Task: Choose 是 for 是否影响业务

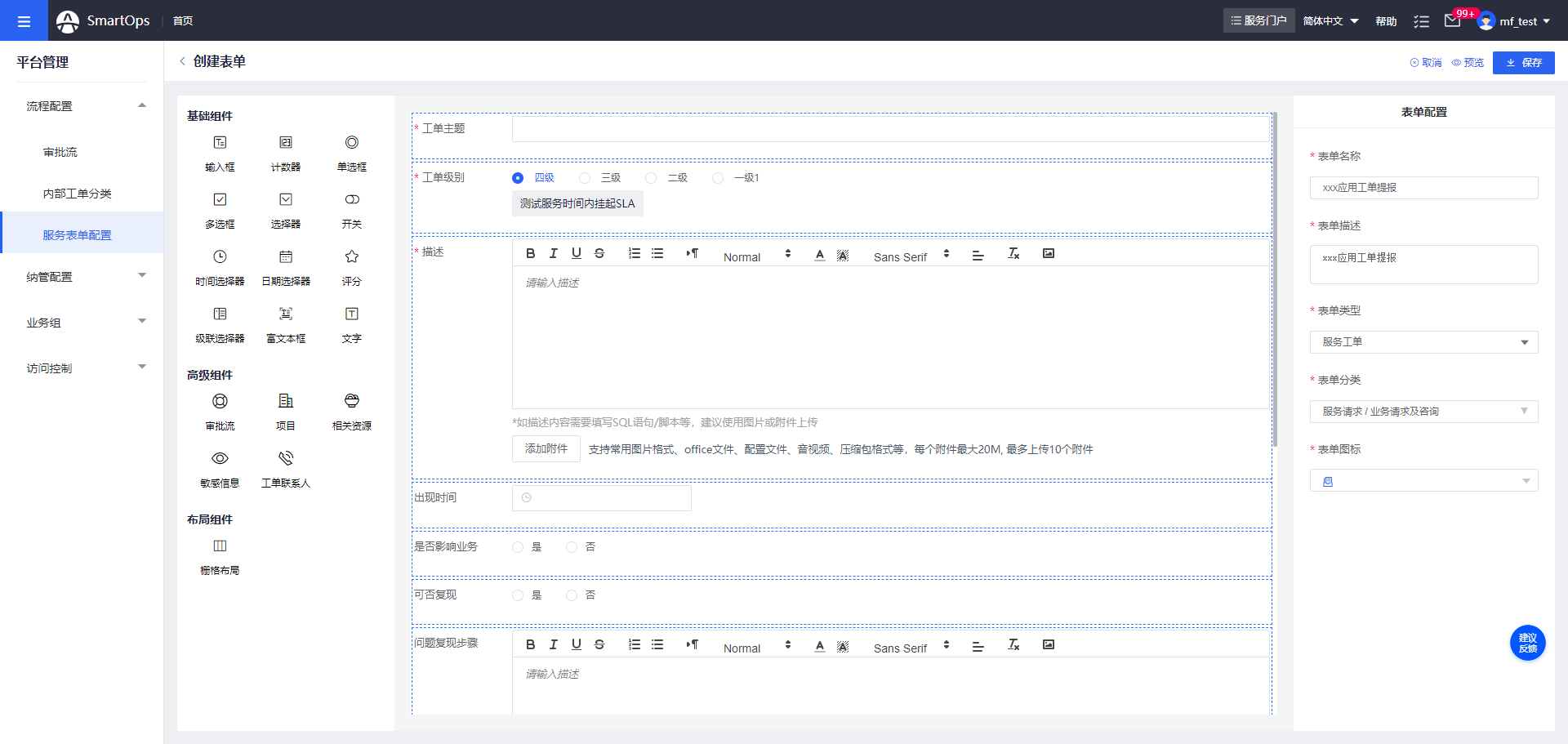Action: click(518, 547)
